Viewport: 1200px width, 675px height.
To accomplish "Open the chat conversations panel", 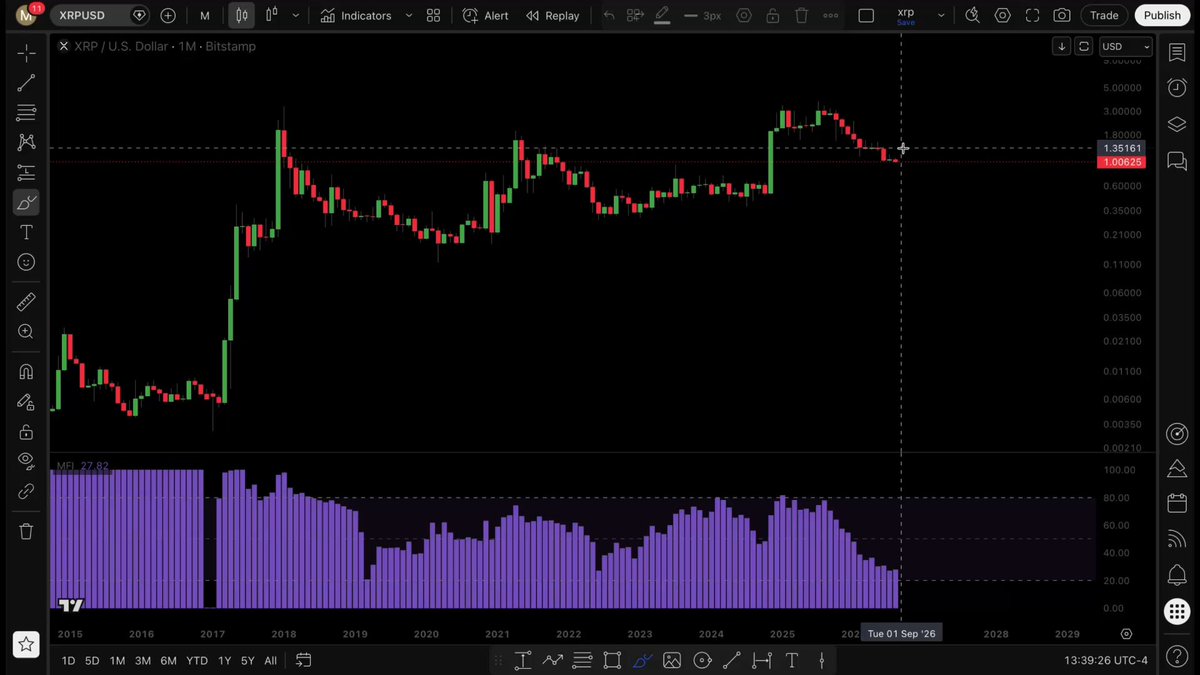I will click(x=1177, y=160).
